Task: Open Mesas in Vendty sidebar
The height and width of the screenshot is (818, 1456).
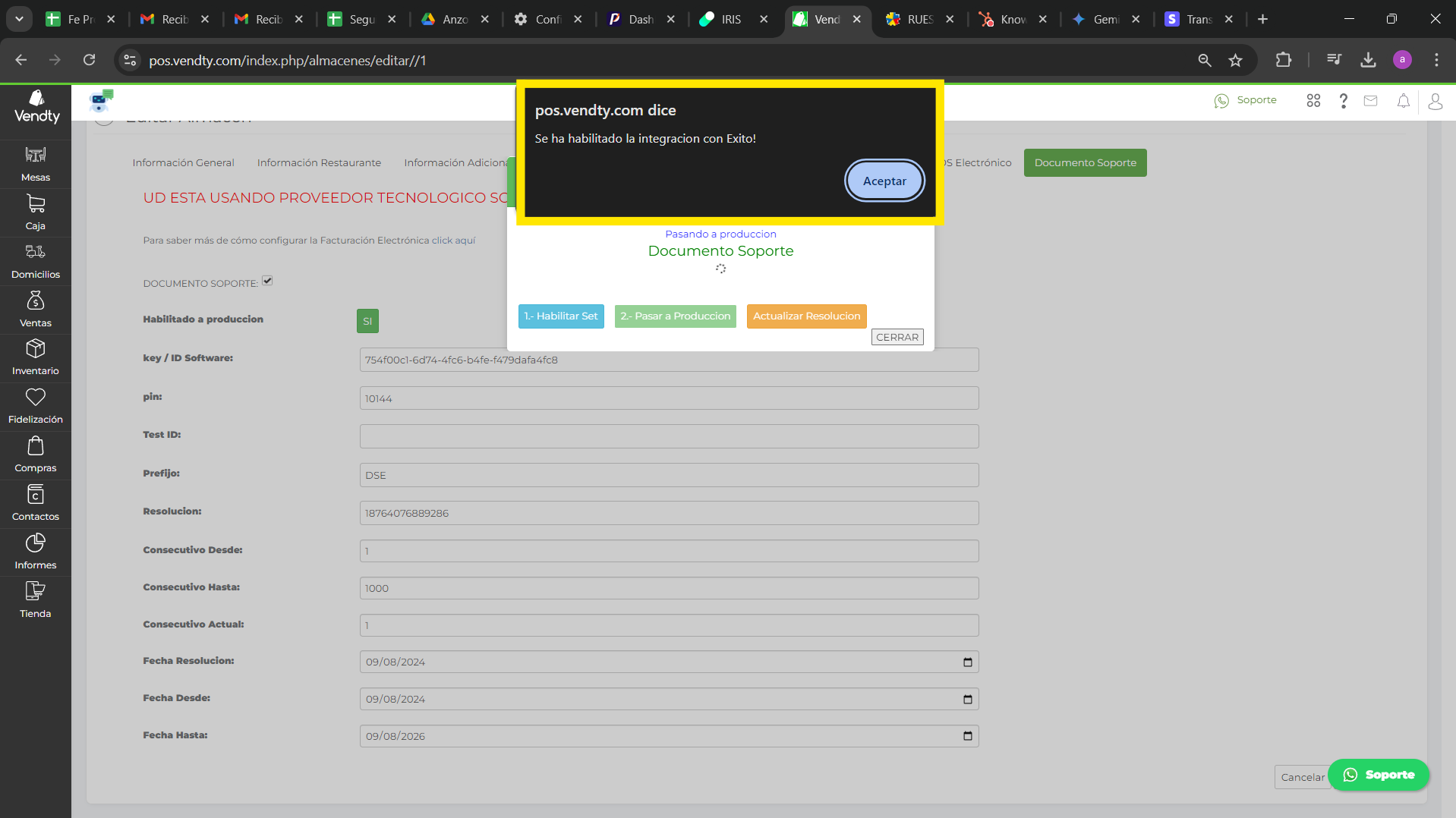Action: pyautogui.click(x=36, y=164)
